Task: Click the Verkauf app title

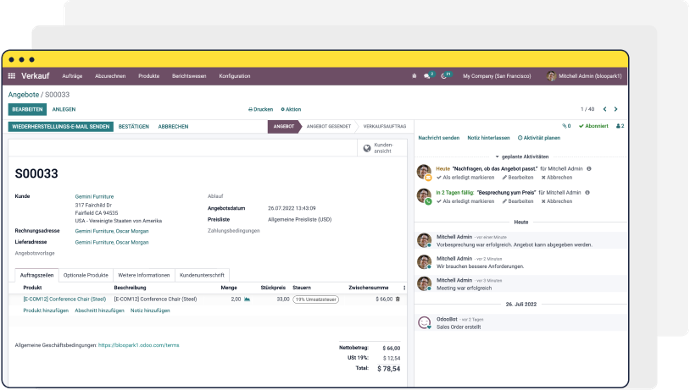Action: [x=35, y=76]
